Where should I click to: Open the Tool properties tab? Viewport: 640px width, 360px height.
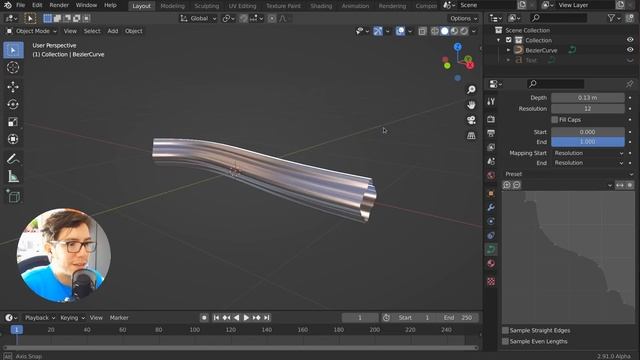coord(491,102)
